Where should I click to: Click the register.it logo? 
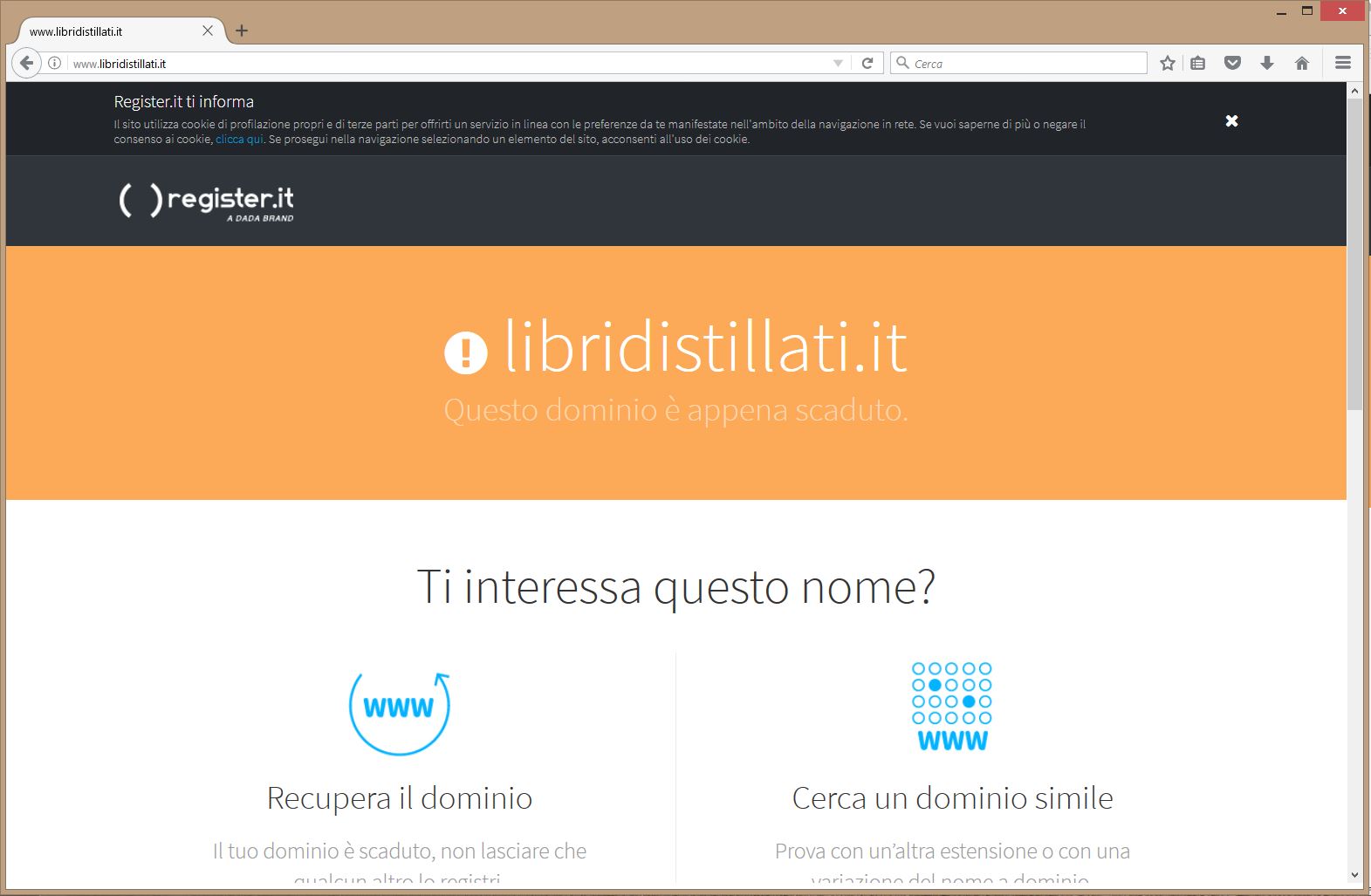[207, 202]
